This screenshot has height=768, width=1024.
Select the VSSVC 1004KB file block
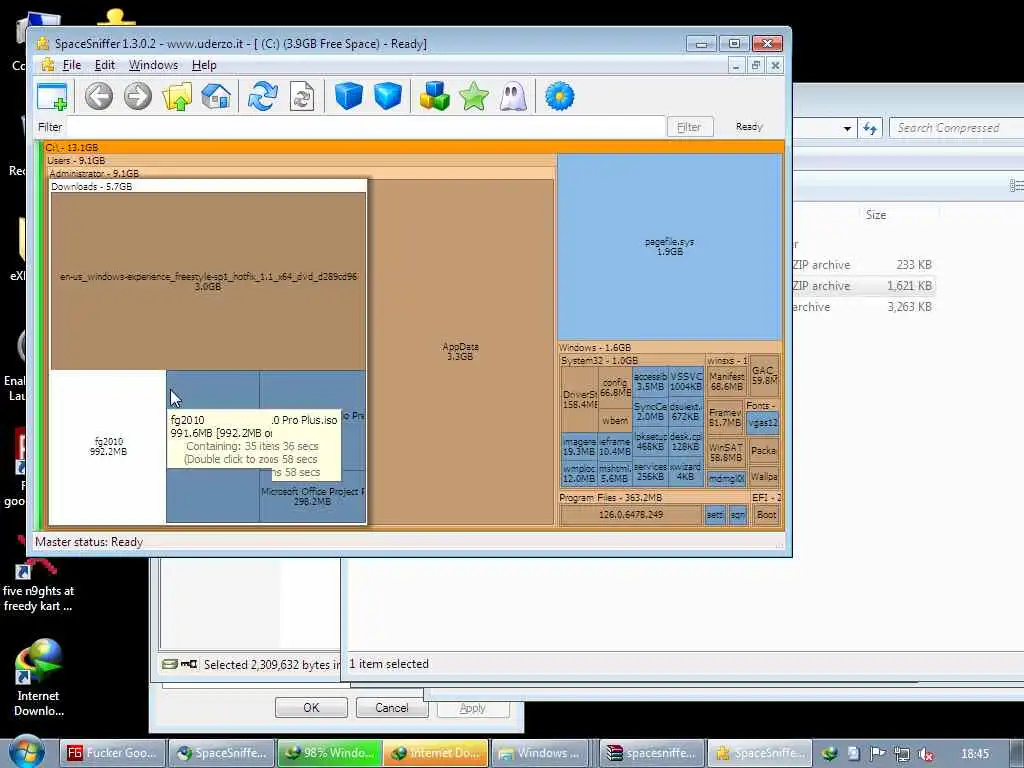pos(686,381)
